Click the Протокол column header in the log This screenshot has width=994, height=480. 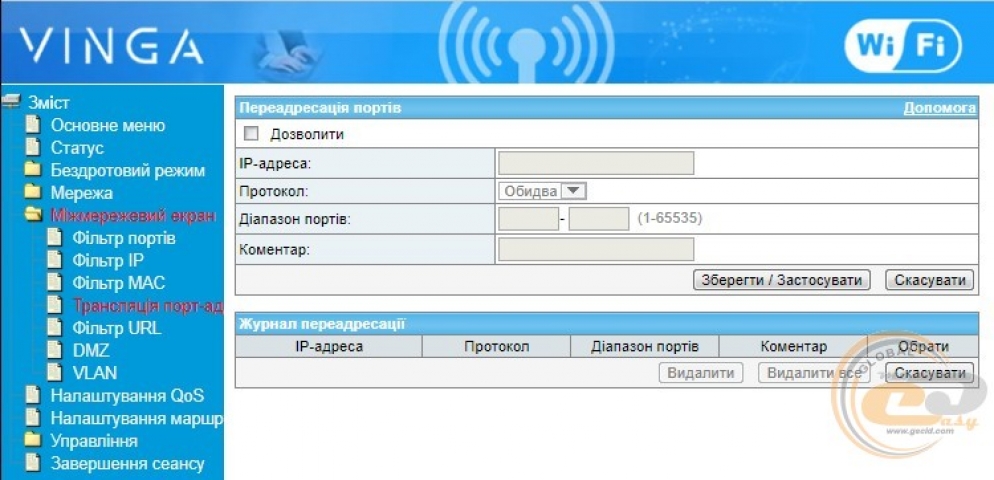(x=496, y=347)
